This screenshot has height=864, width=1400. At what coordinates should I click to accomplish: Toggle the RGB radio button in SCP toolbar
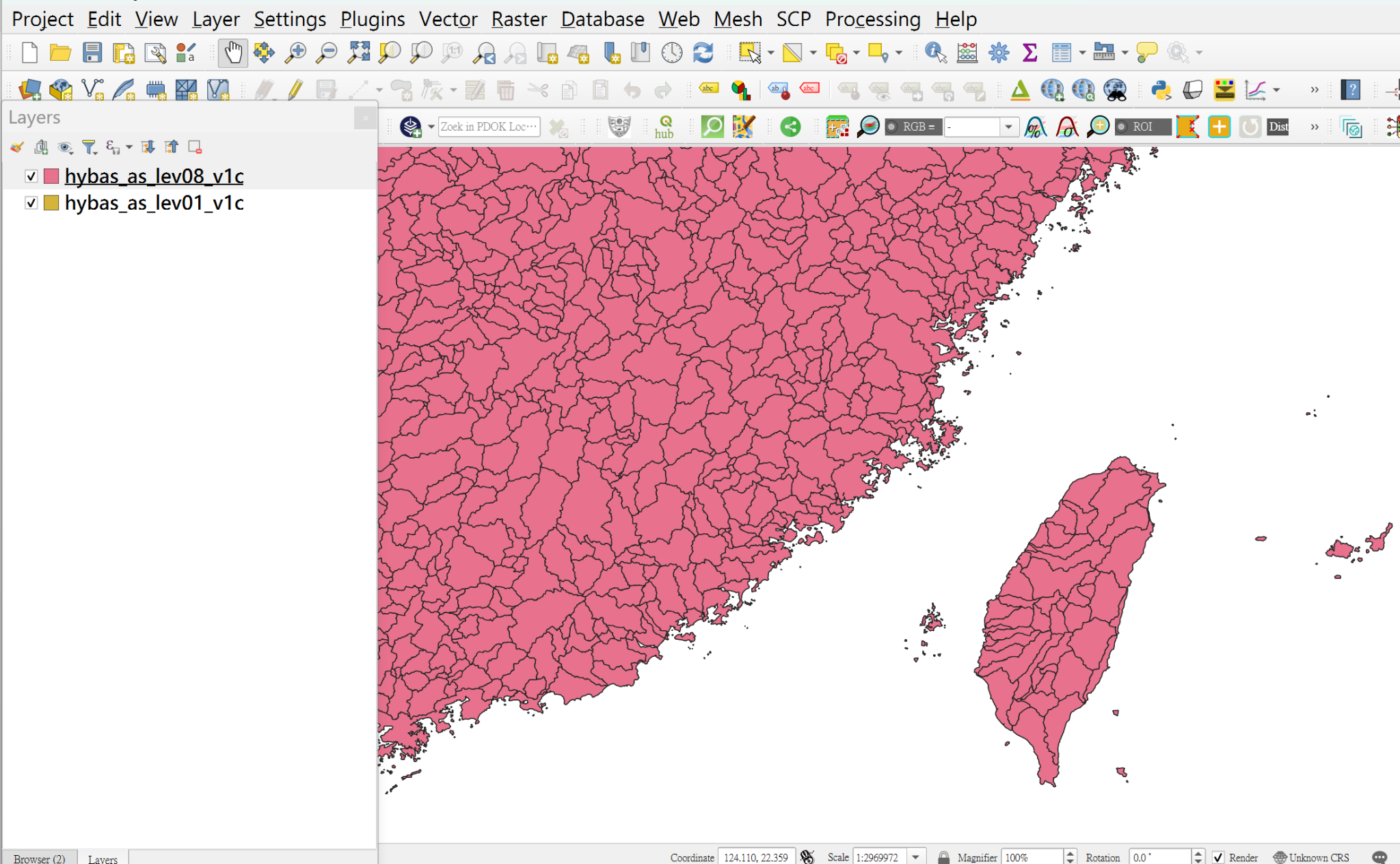[891, 127]
